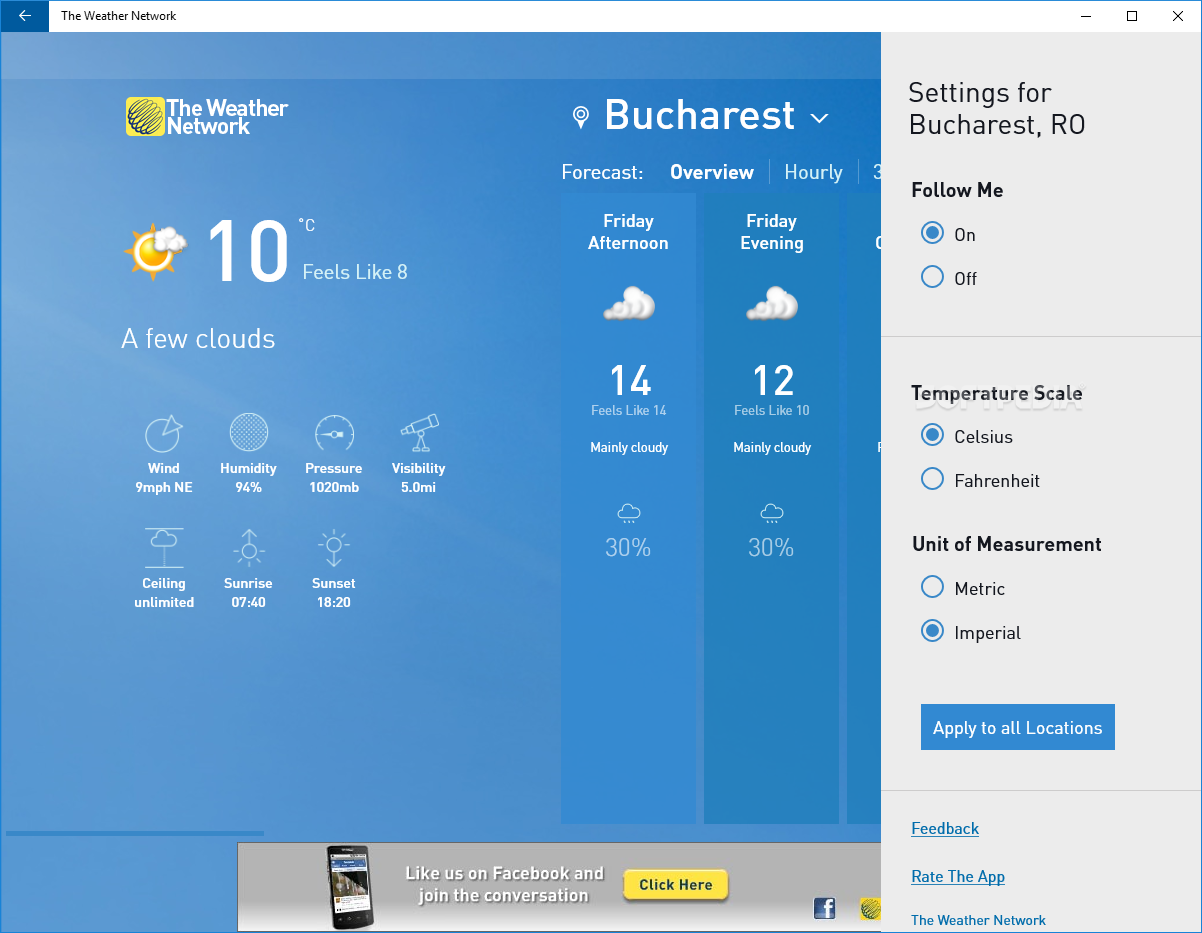Click the temperature 12 in Friday Evening

point(773,381)
